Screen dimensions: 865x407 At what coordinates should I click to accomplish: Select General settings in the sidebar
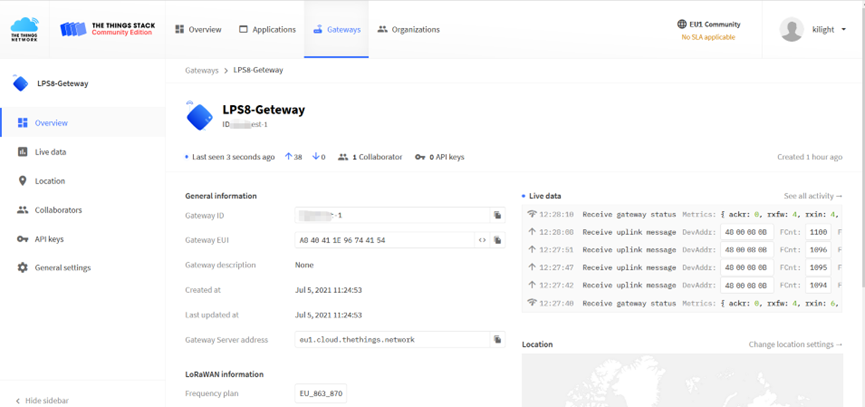[83, 268]
